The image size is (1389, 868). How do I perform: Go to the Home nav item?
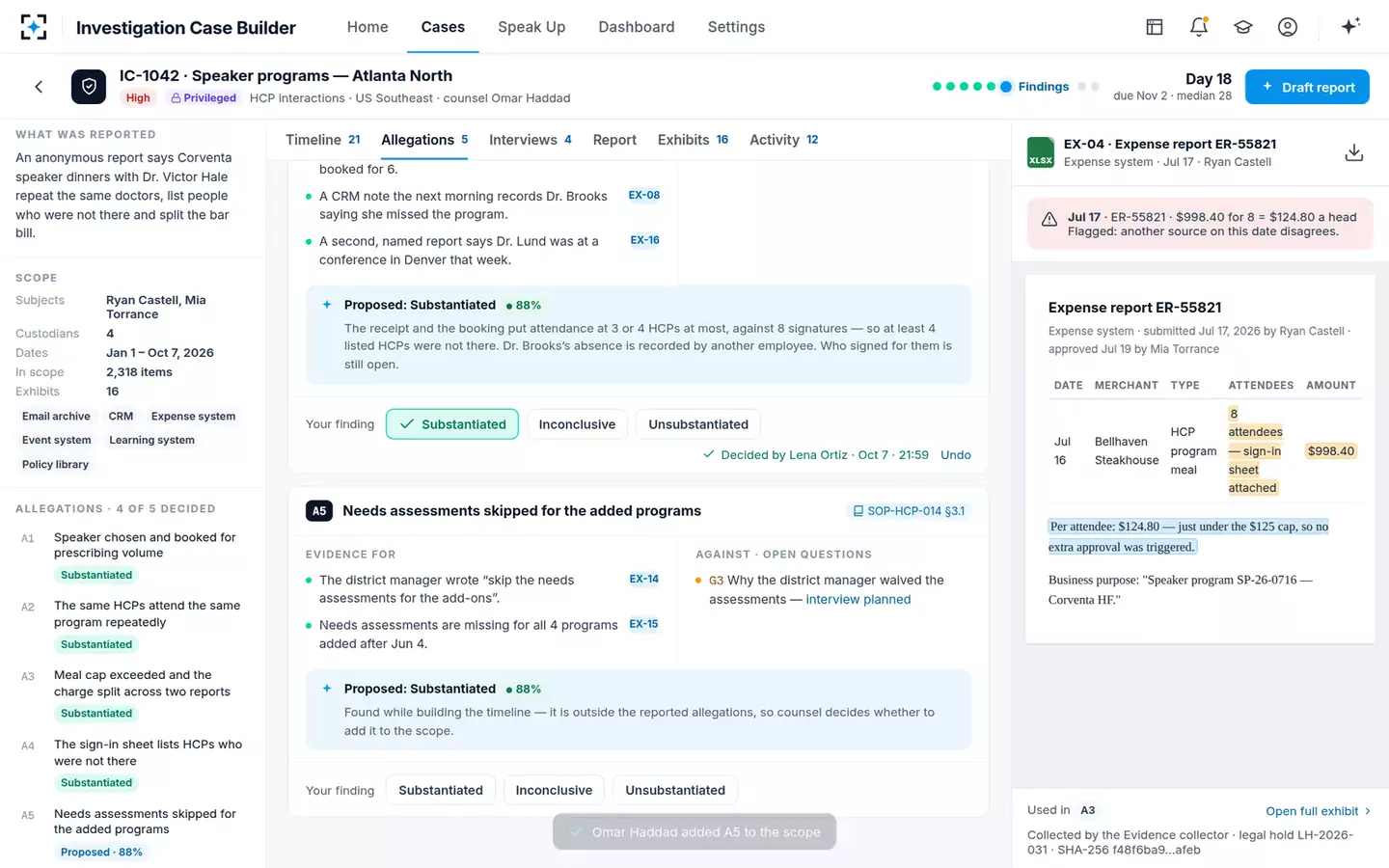point(368,27)
